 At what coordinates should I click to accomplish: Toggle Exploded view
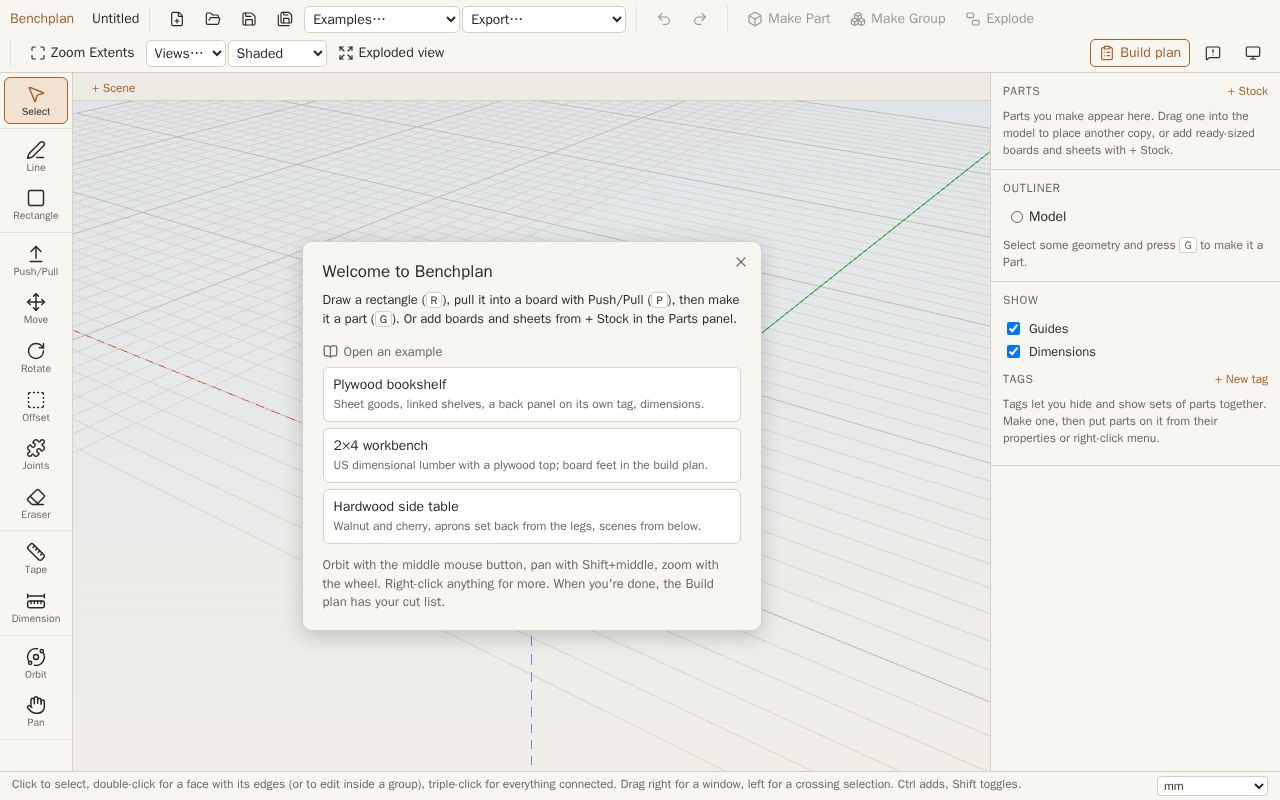coord(391,53)
